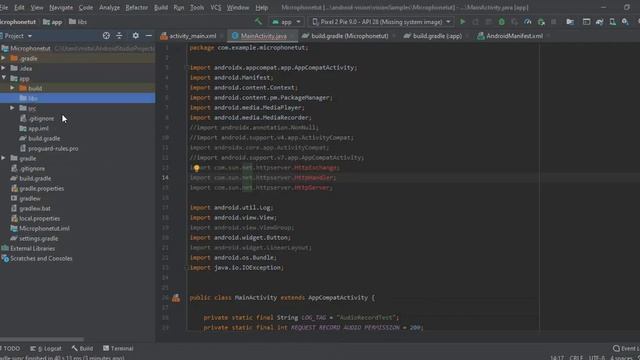Click the yellow light bulb in editor gutter

(x=196, y=168)
